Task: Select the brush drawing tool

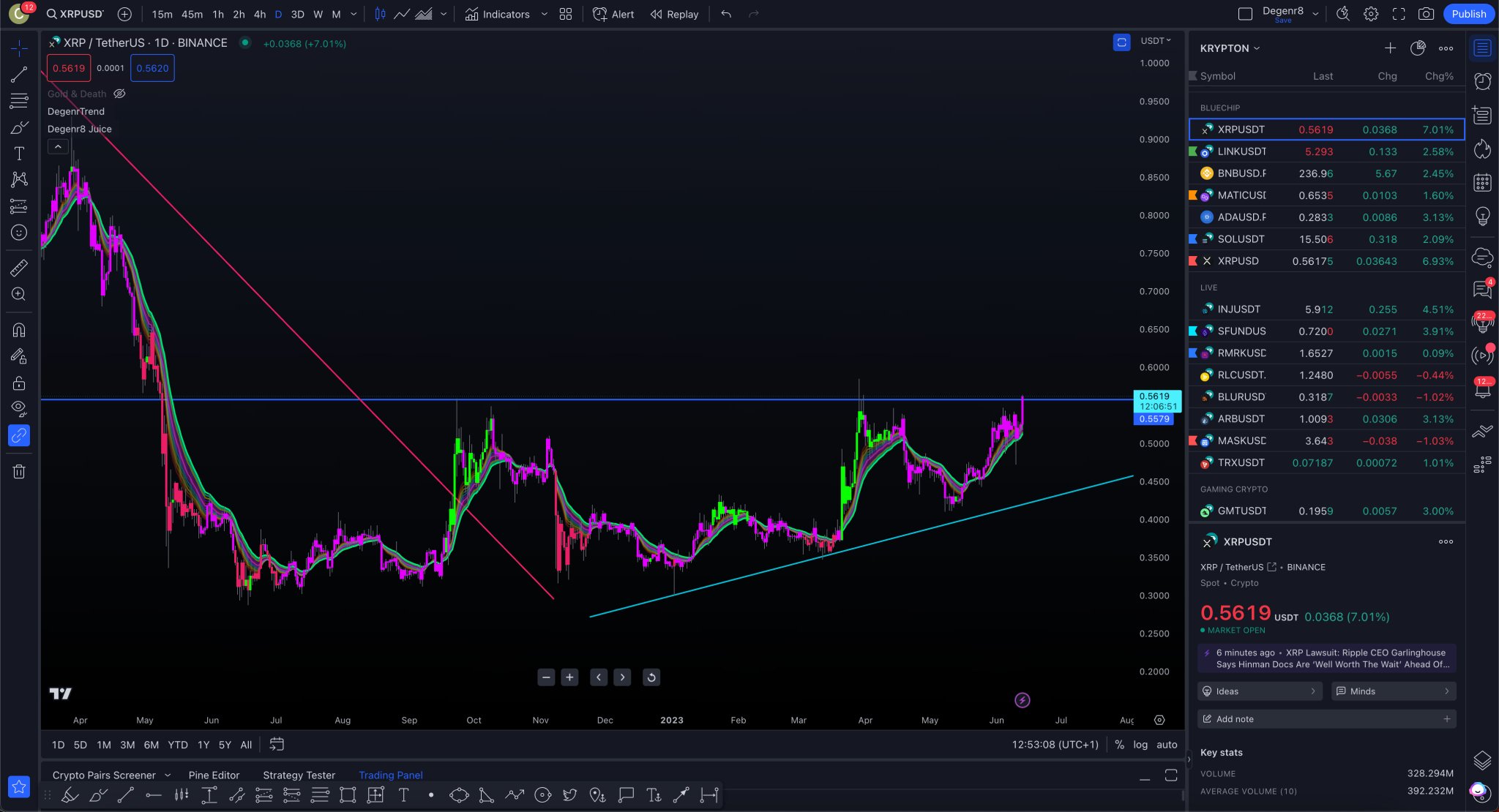Action: [19, 127]
